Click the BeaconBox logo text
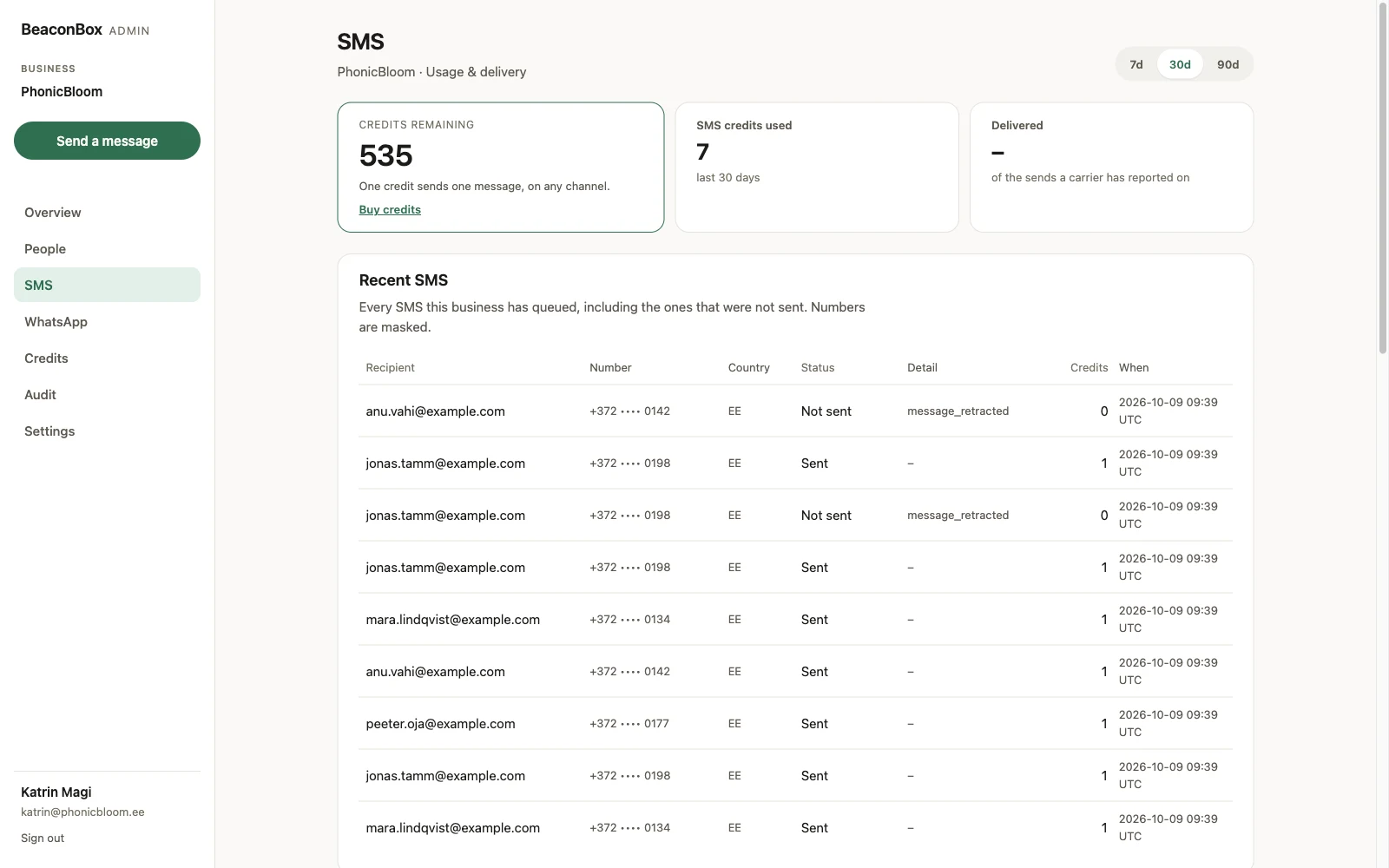 click(62, 30)
